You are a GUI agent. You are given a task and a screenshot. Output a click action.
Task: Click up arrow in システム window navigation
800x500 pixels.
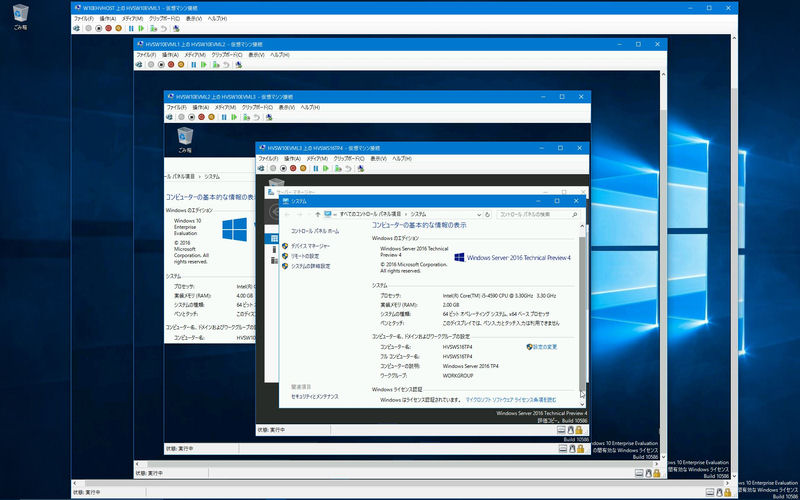coord(318,215)
